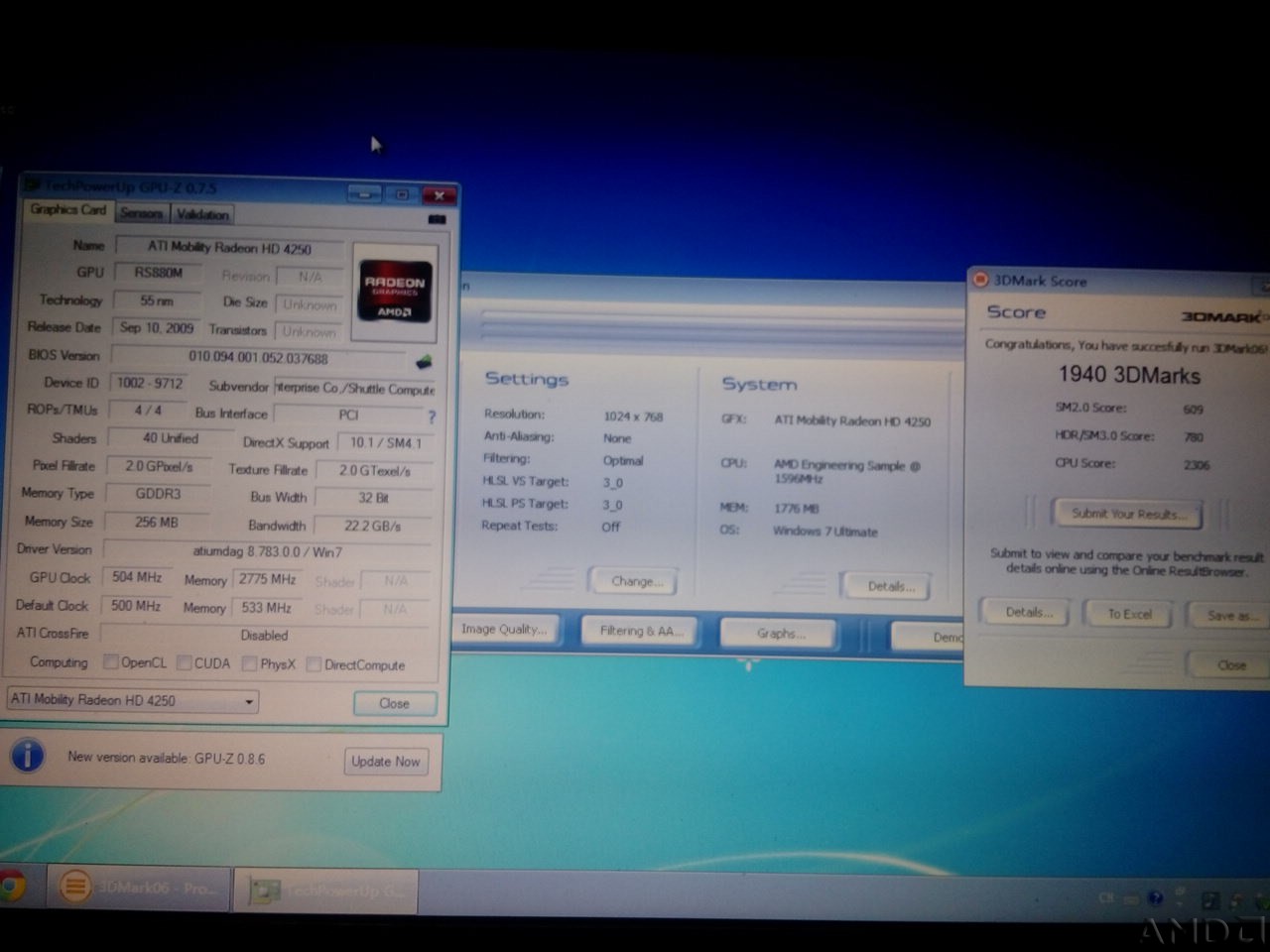Click the GPU Name field

229,247
